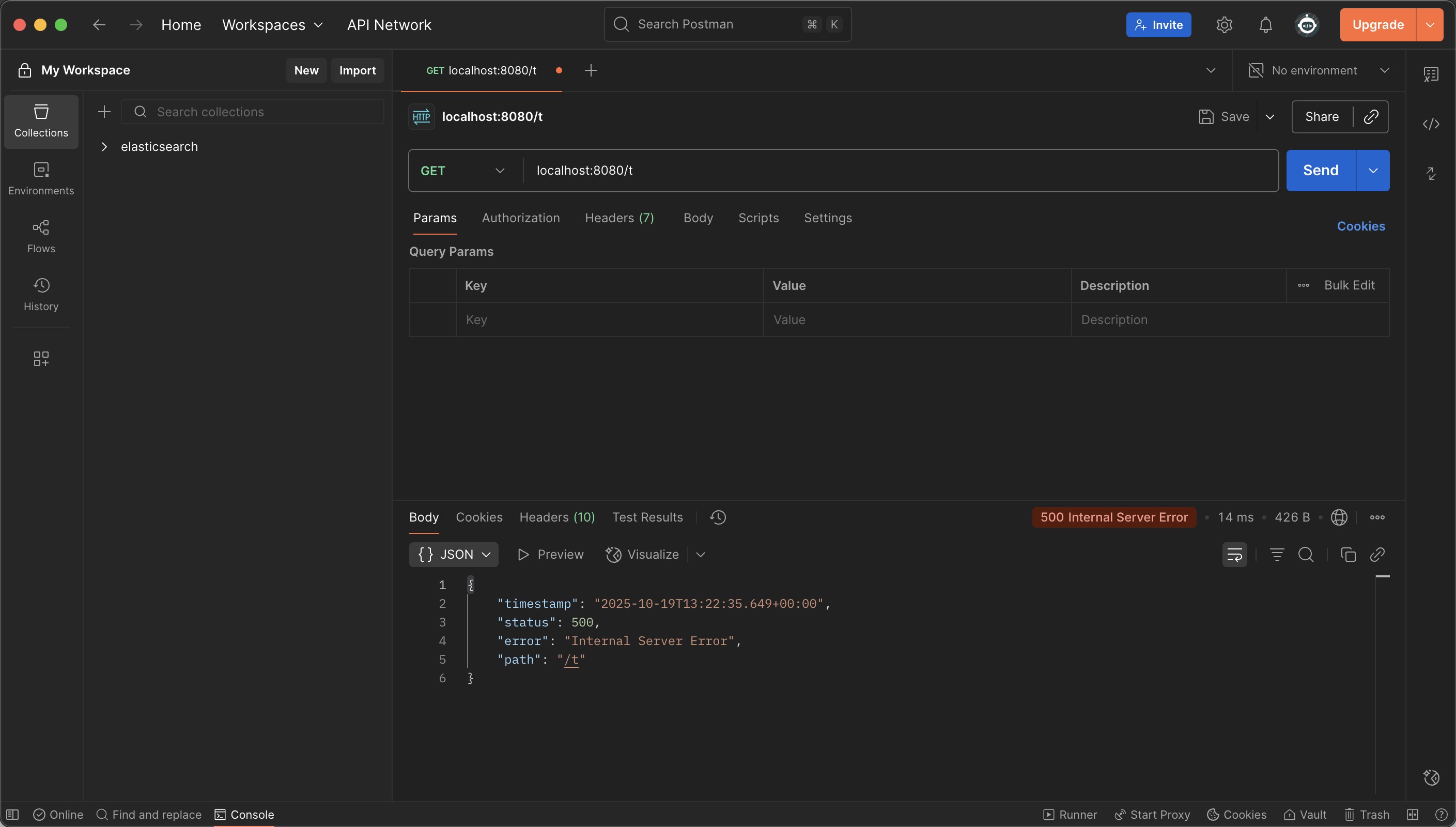Click the request URL input field
Image resolution: width=1456 pixels, height=827 pixels.
(x=897, y=171)
